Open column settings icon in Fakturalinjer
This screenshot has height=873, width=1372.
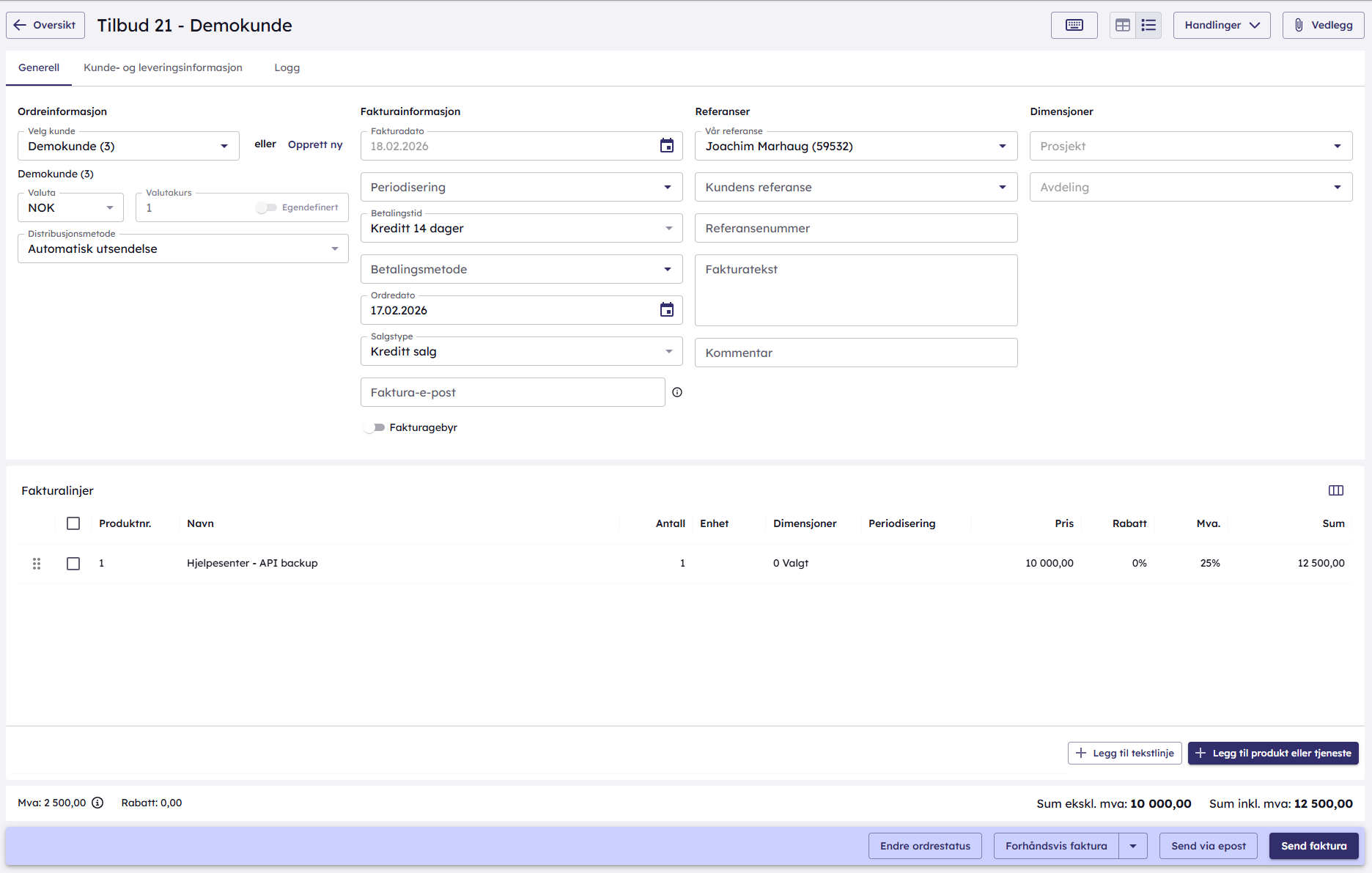point(1335,490)
